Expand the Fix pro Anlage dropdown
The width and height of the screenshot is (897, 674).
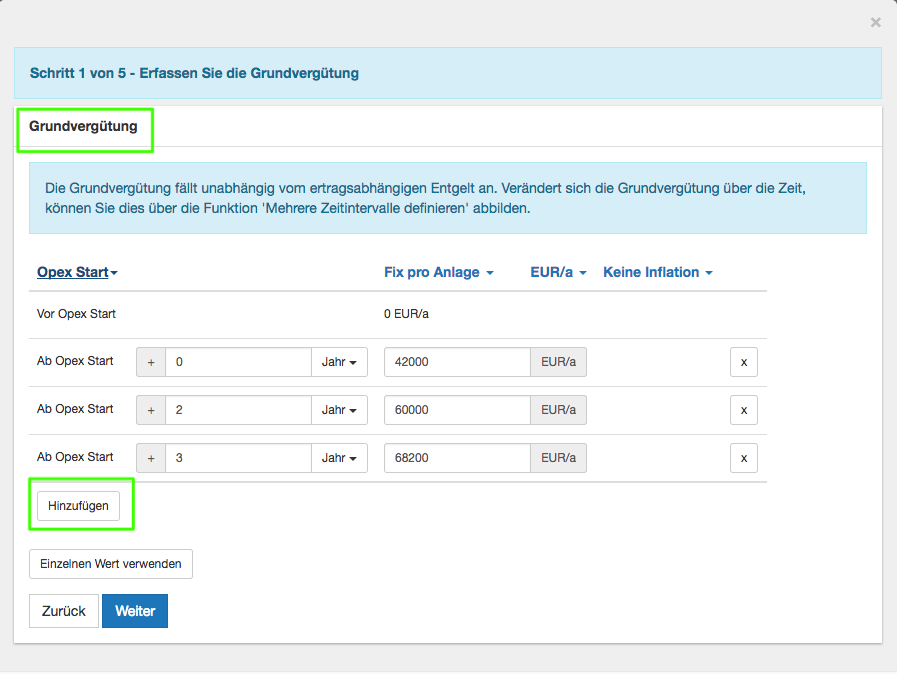438,272
